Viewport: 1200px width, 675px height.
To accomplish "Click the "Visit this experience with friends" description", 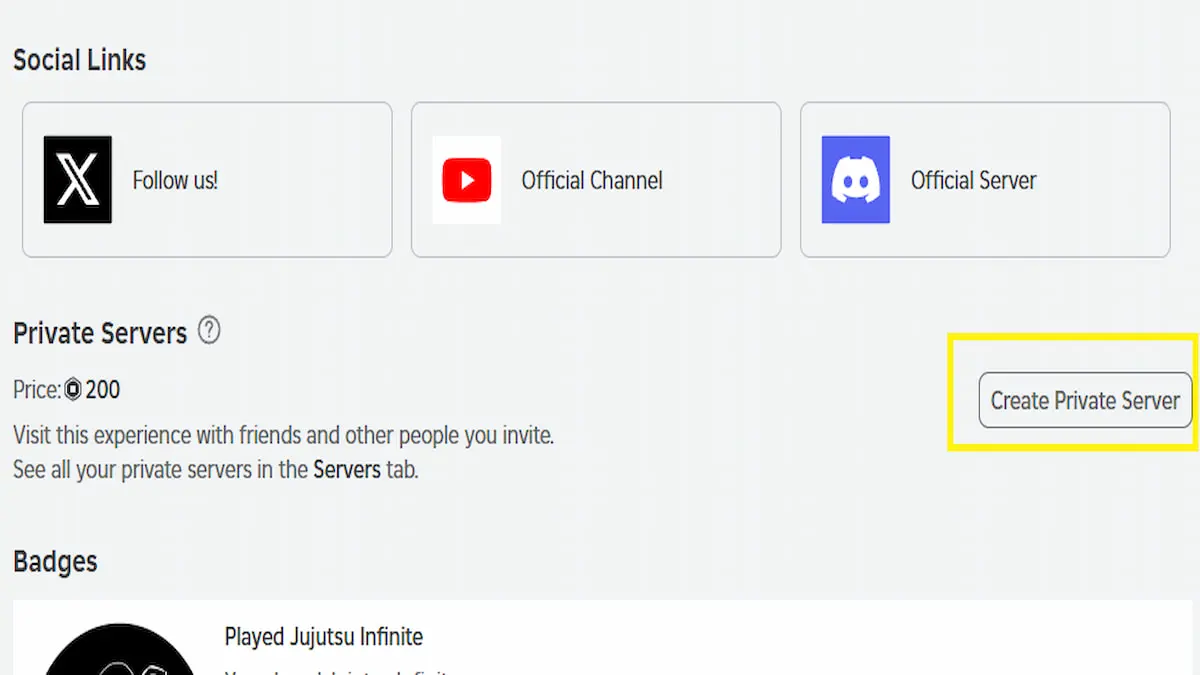I will [283, 436].
